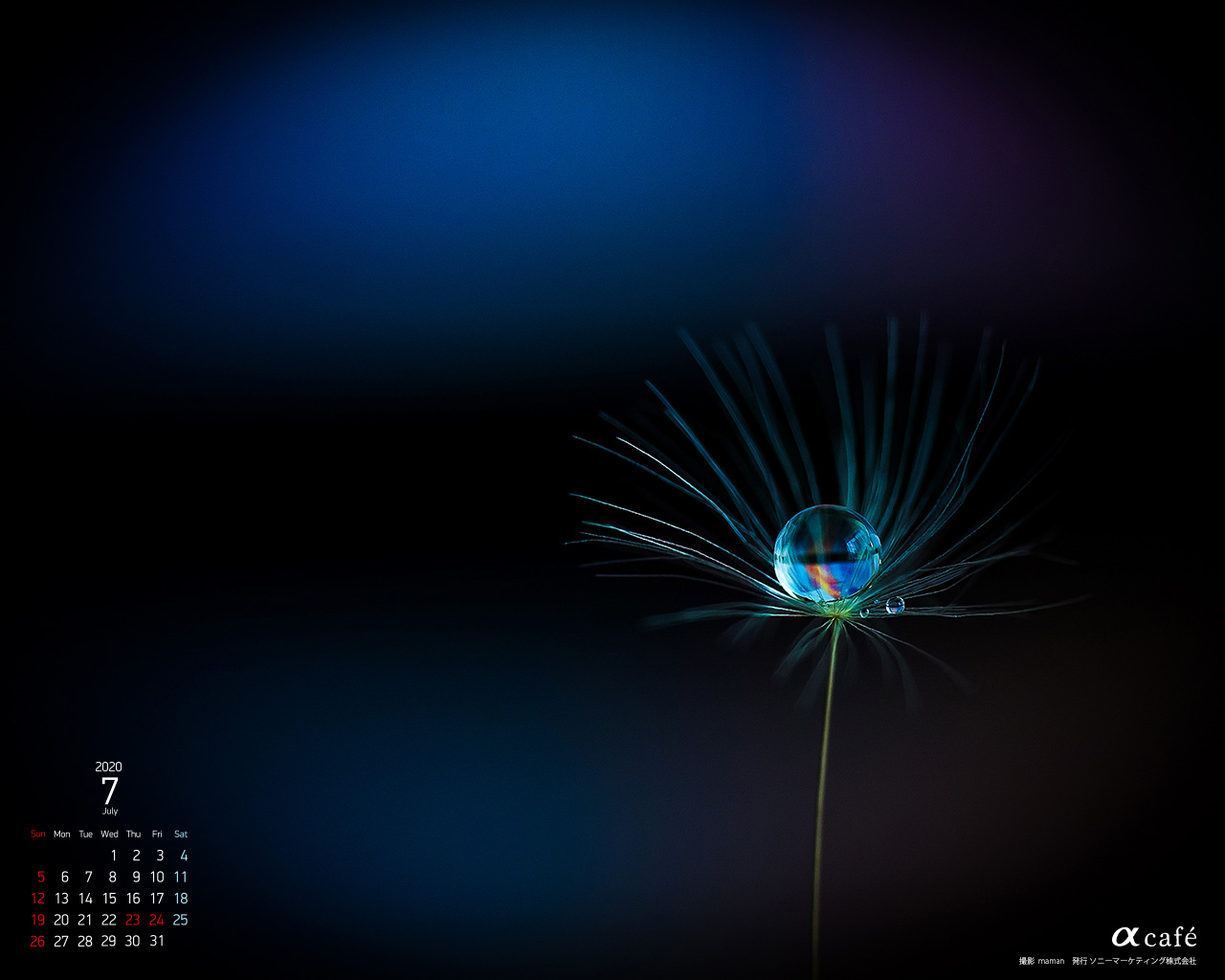
Task: Pick July 1 in the calendar
Action: click(x=113, y=856)
